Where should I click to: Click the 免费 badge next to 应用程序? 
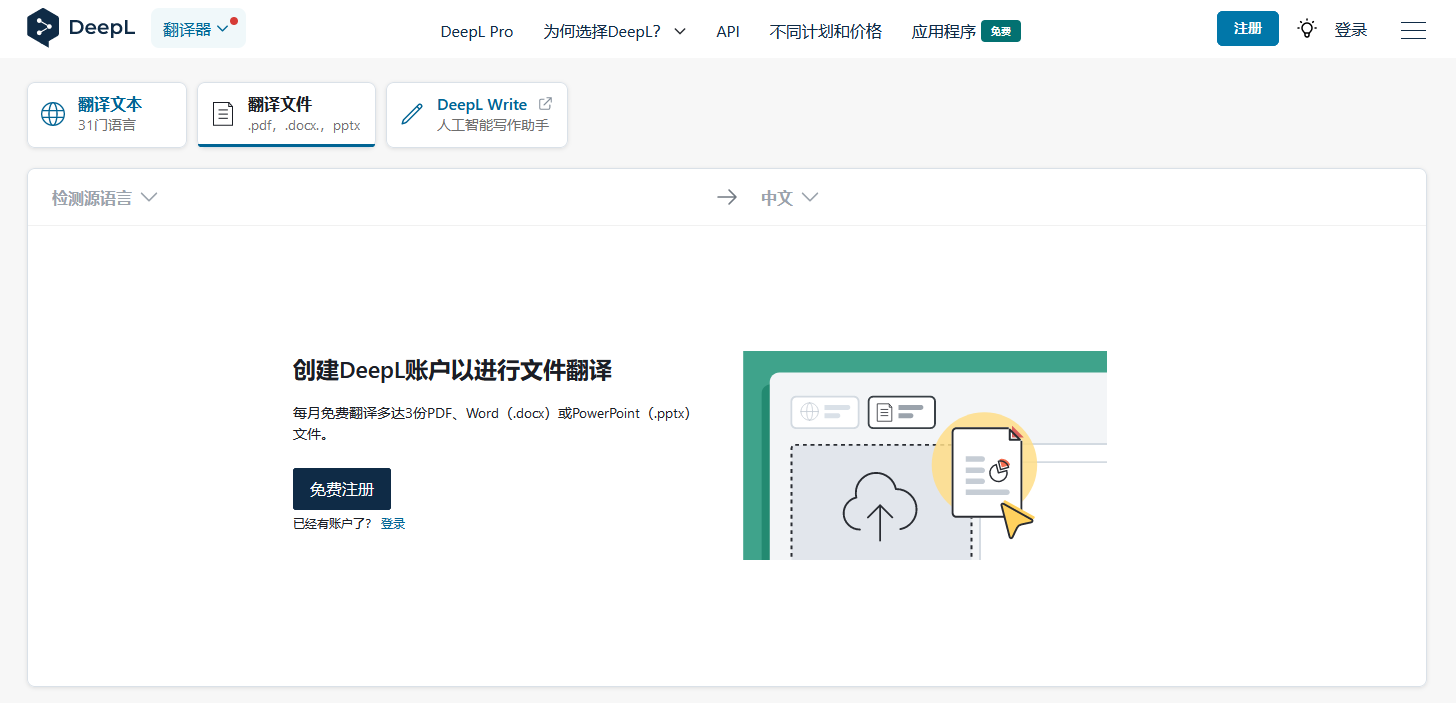coord(1001,31)
